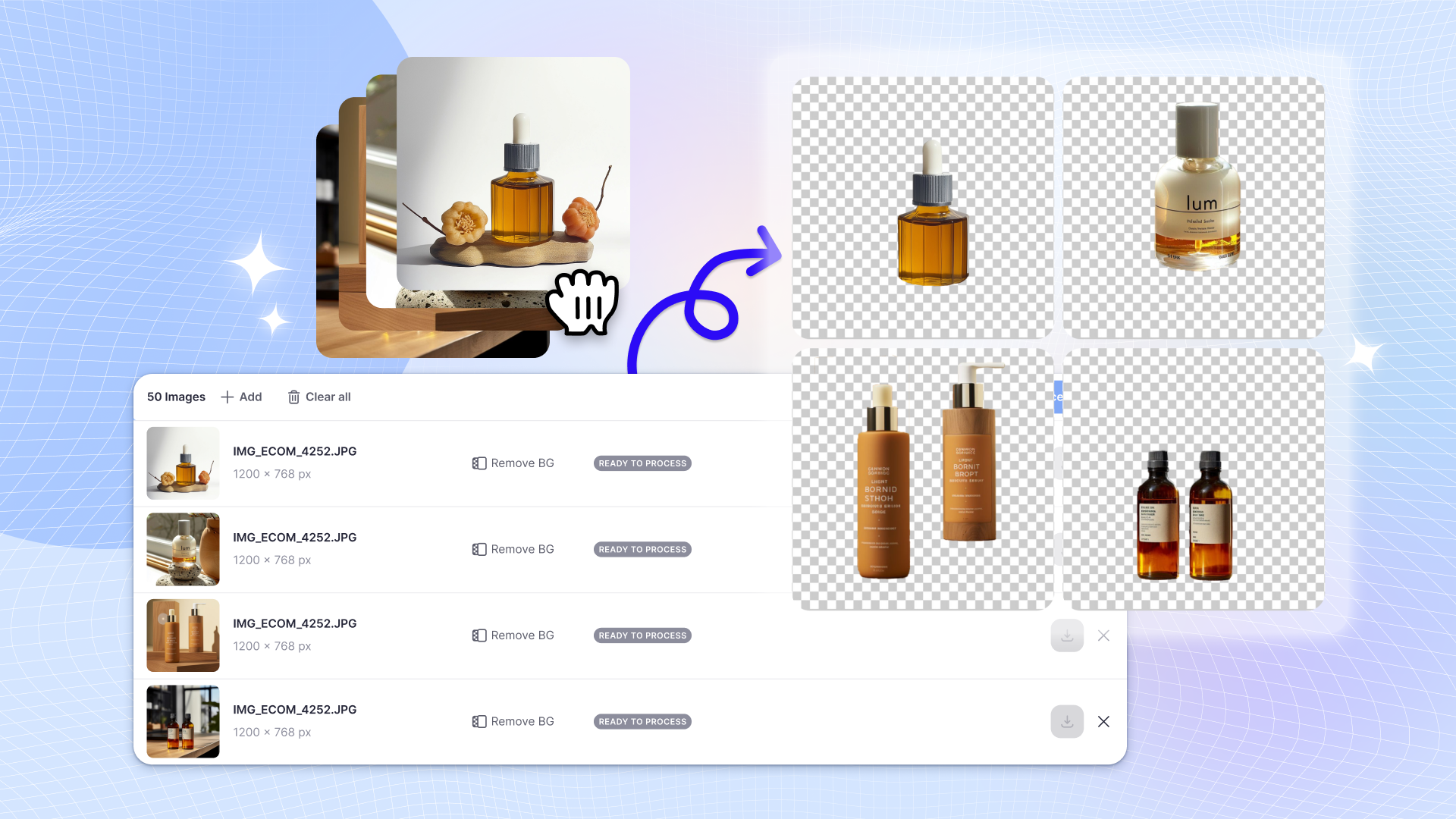
Task: Toggle READY TO PROCESS status on fourth row
Action: click(x=642, y=721)
